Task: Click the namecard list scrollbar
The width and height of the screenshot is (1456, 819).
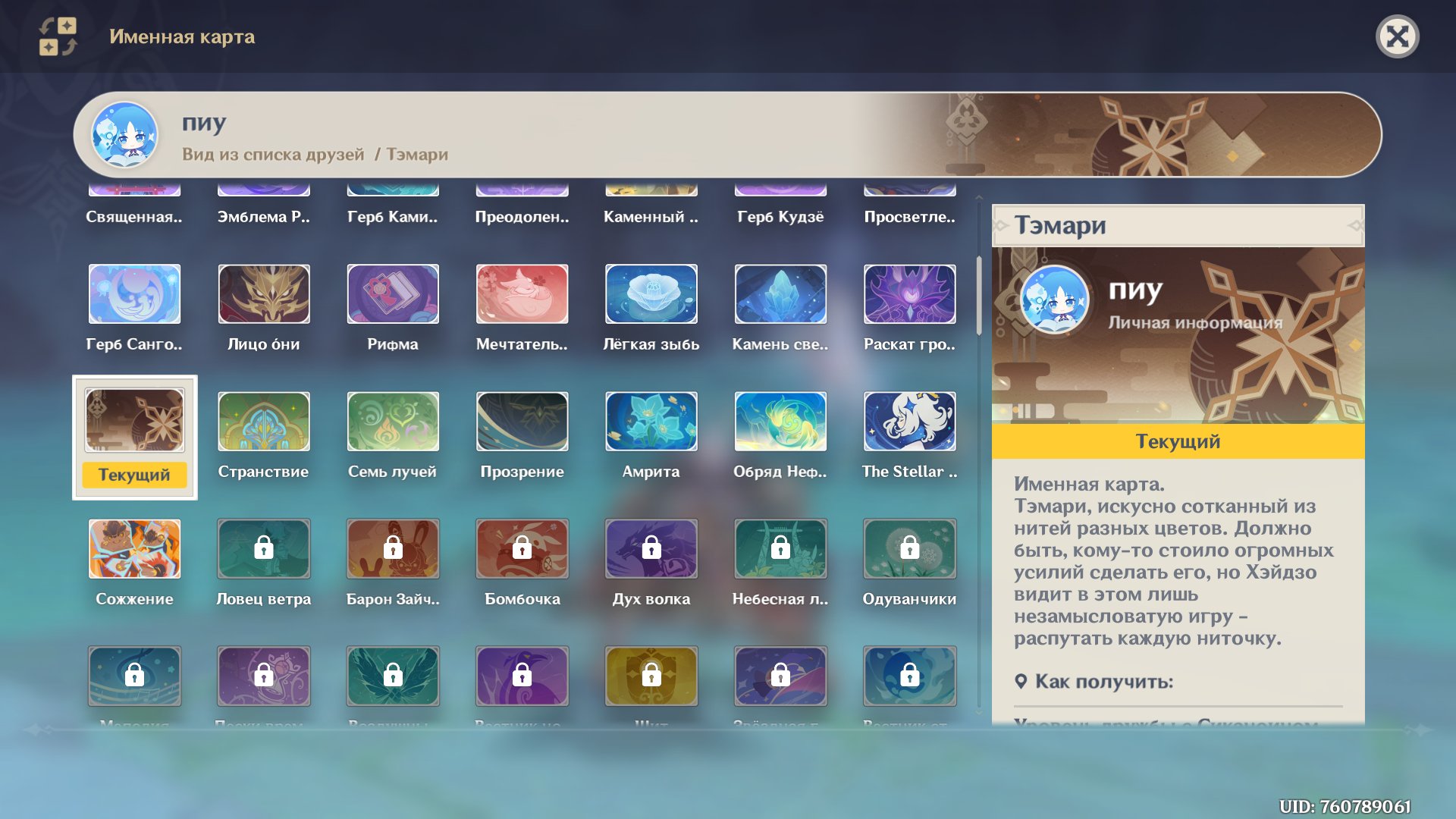Action: coord(979,296)
